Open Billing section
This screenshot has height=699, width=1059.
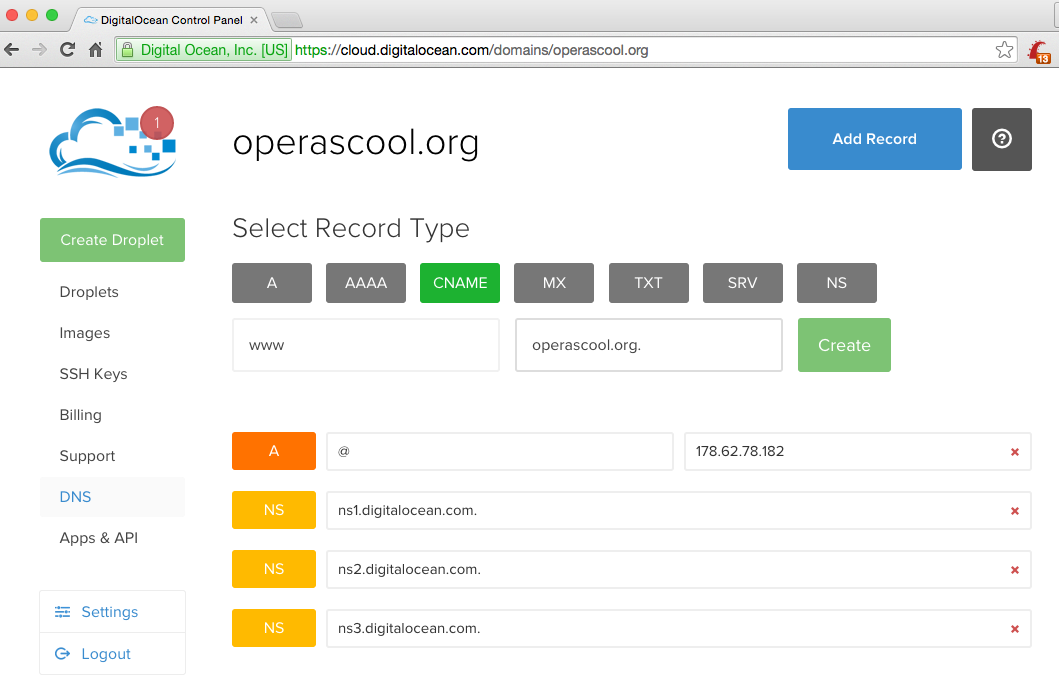80,415
